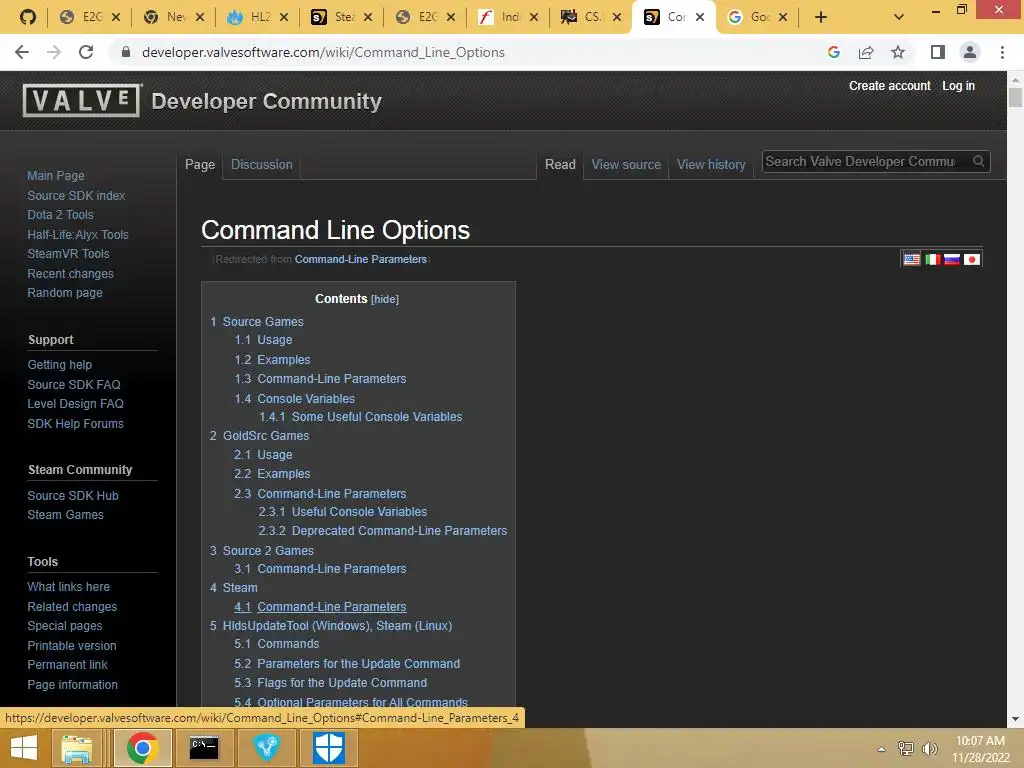The width and height of the screenshot is (1024, 768).
Task: Click the Google icon in address bar
Action: point(834,52)
